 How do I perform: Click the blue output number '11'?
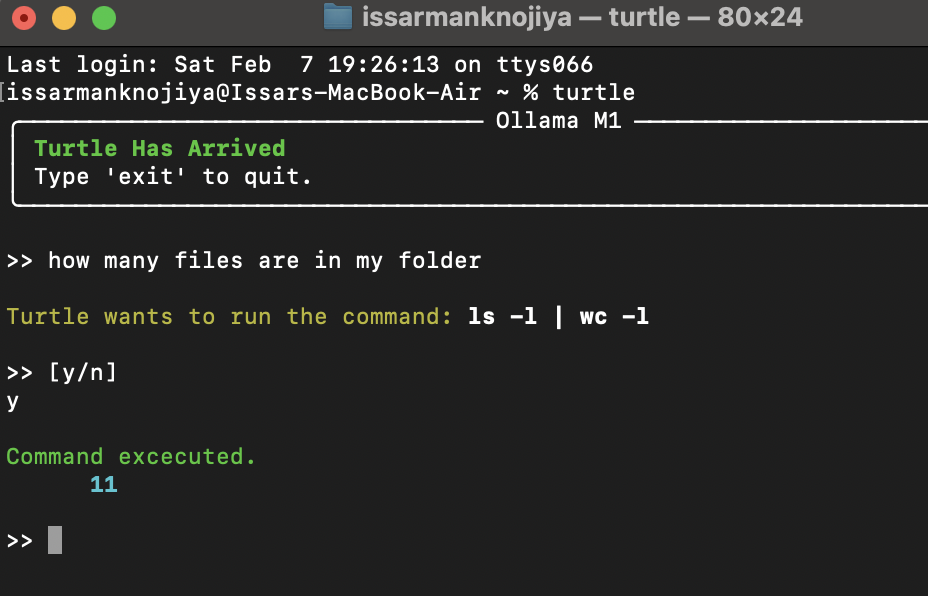coord(103,485)
